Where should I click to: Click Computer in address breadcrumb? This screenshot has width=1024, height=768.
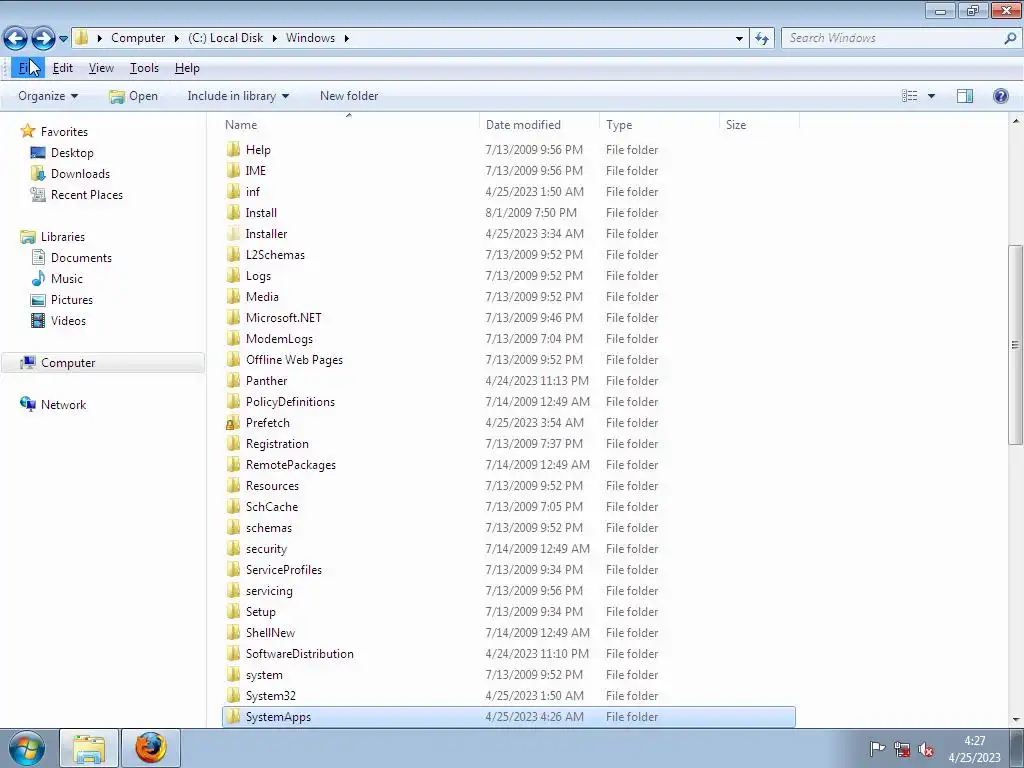pyautogui.click(x=138, y=38)
